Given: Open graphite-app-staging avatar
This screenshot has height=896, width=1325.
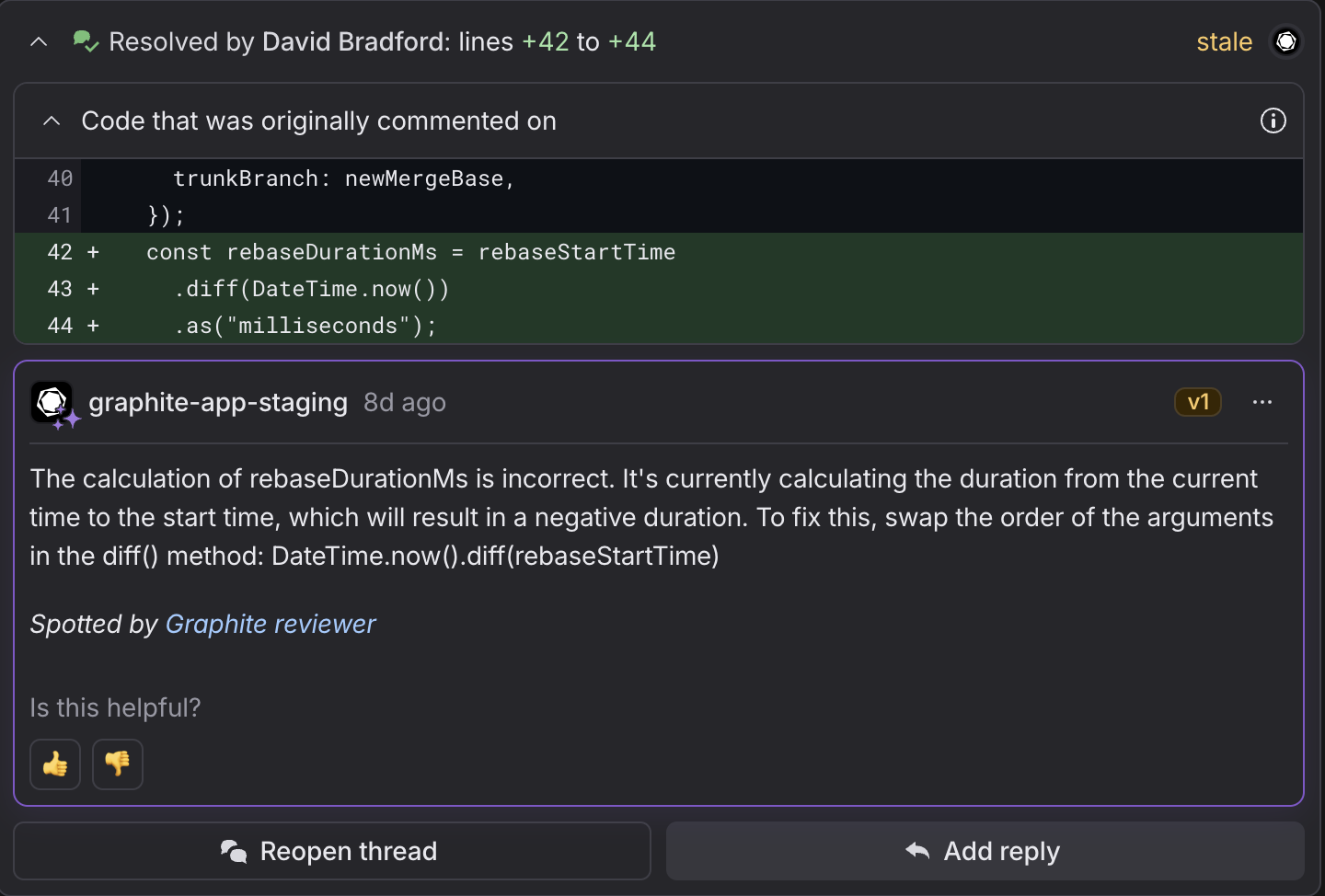Looking at the screenshot, I should [x=52, y=403].
